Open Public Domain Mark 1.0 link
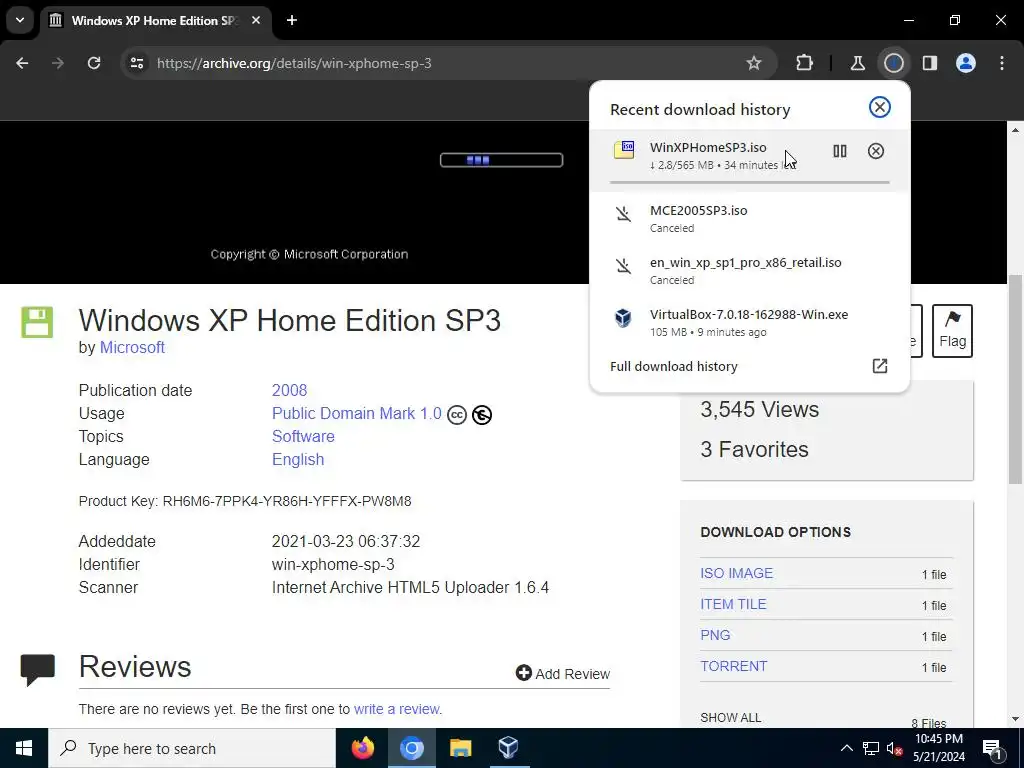 357,413
